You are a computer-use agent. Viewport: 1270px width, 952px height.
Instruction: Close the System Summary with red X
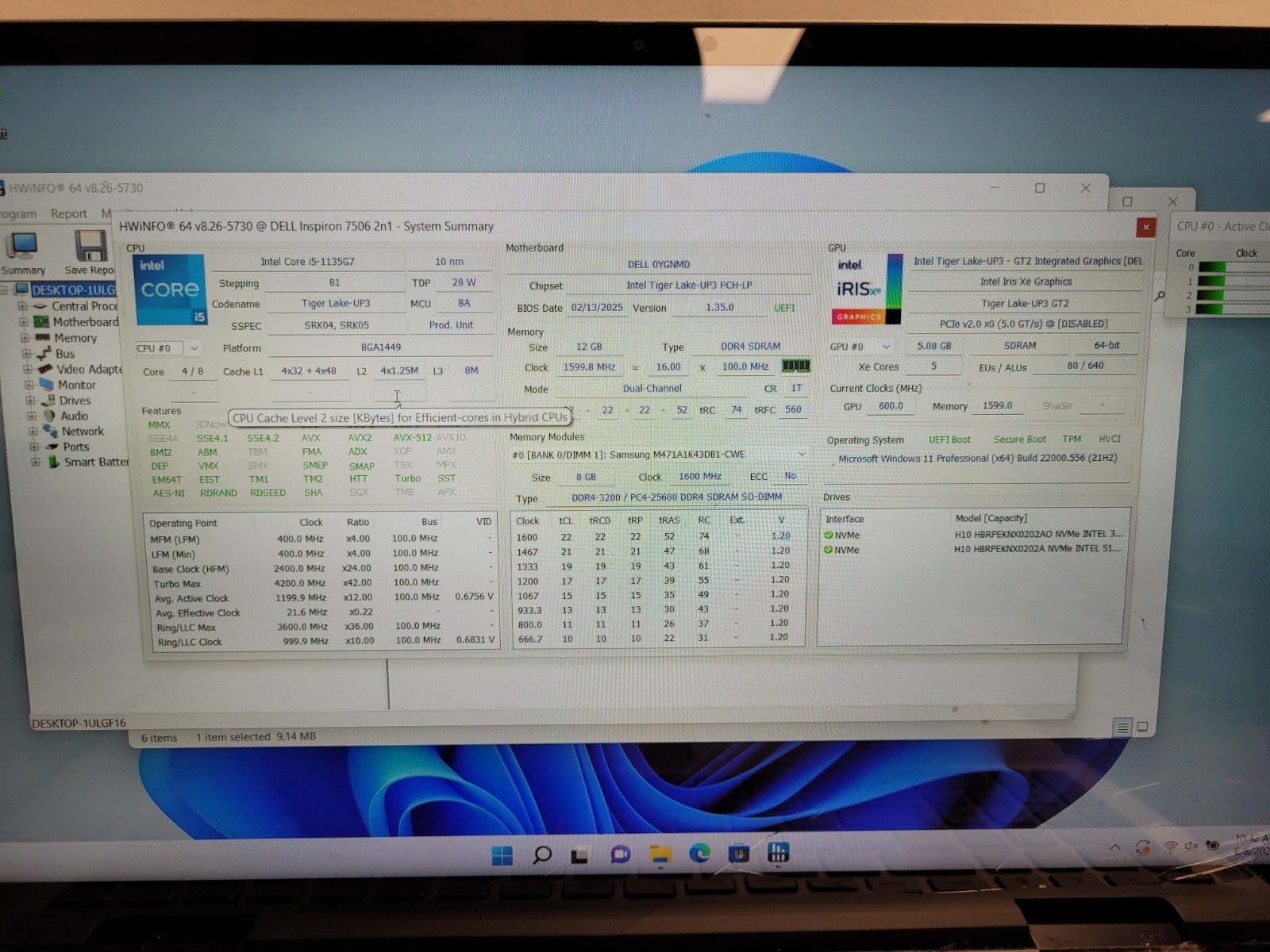[x=1145, y=228]
